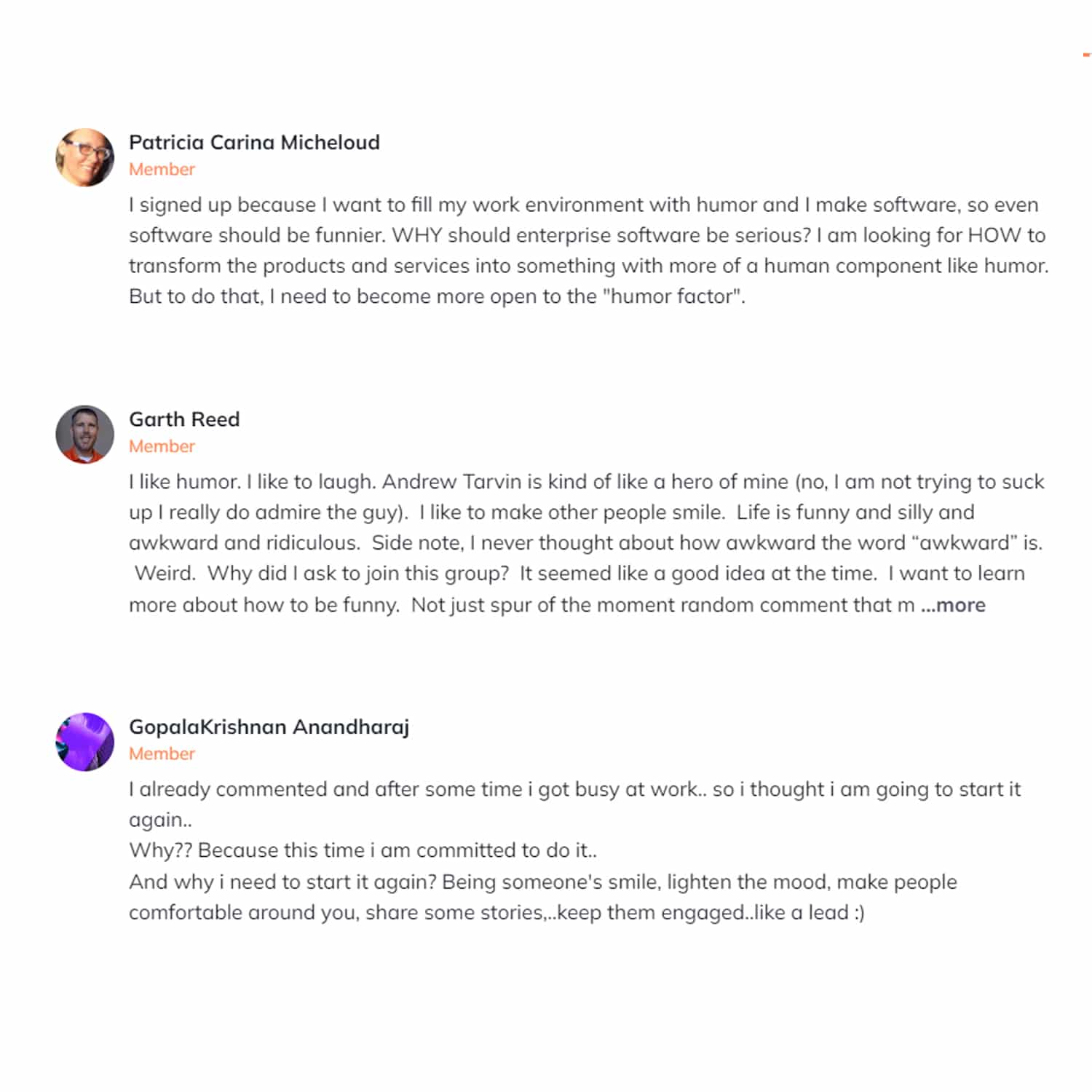Click Patricia's comment about enterprise software humor

(589, 250)
